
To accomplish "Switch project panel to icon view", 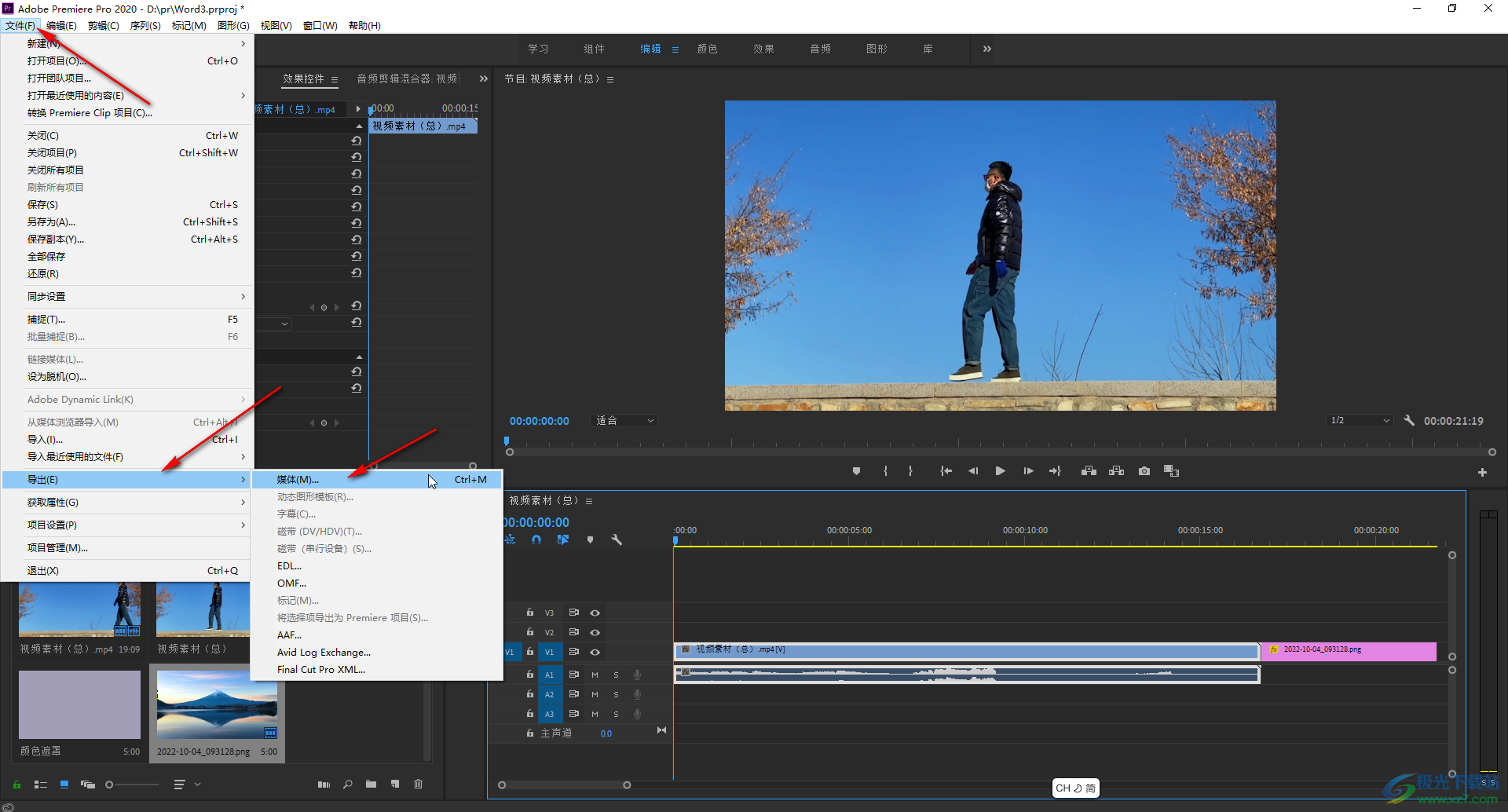I will tap(64, 785).
